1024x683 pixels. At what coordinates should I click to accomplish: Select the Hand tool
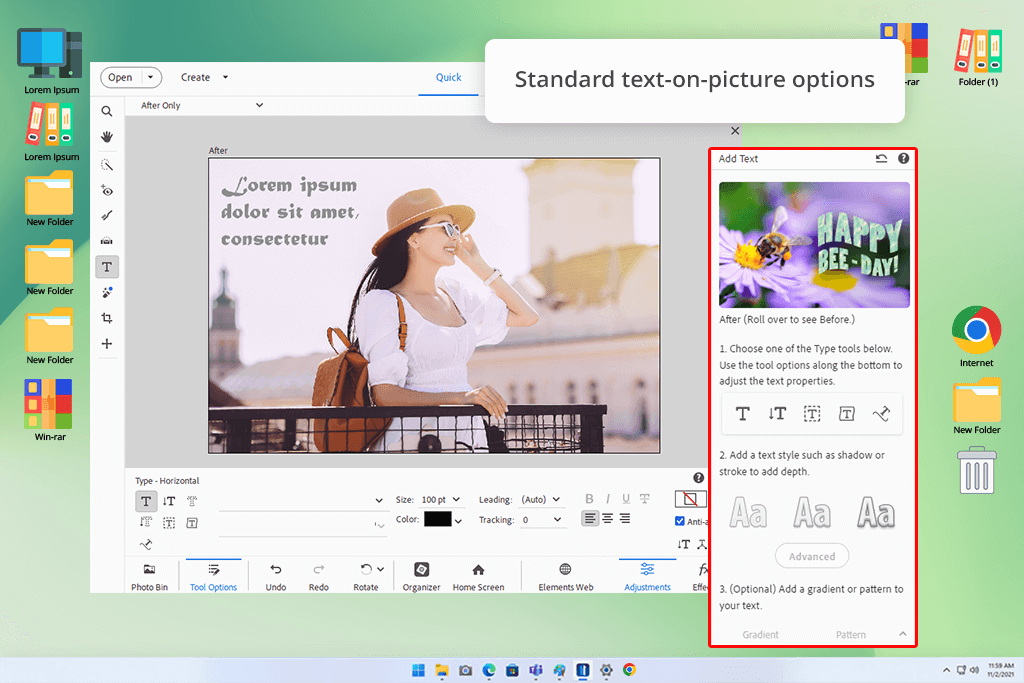(x=107, y=137)
